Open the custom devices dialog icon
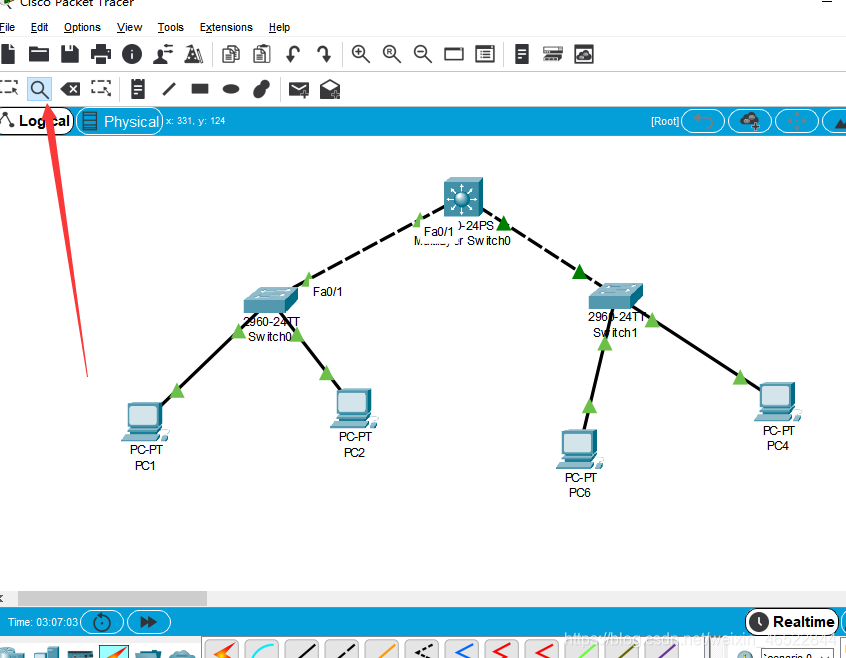This screenshot has height=658, width=846. pyautogui.click(x=485, y=54)
